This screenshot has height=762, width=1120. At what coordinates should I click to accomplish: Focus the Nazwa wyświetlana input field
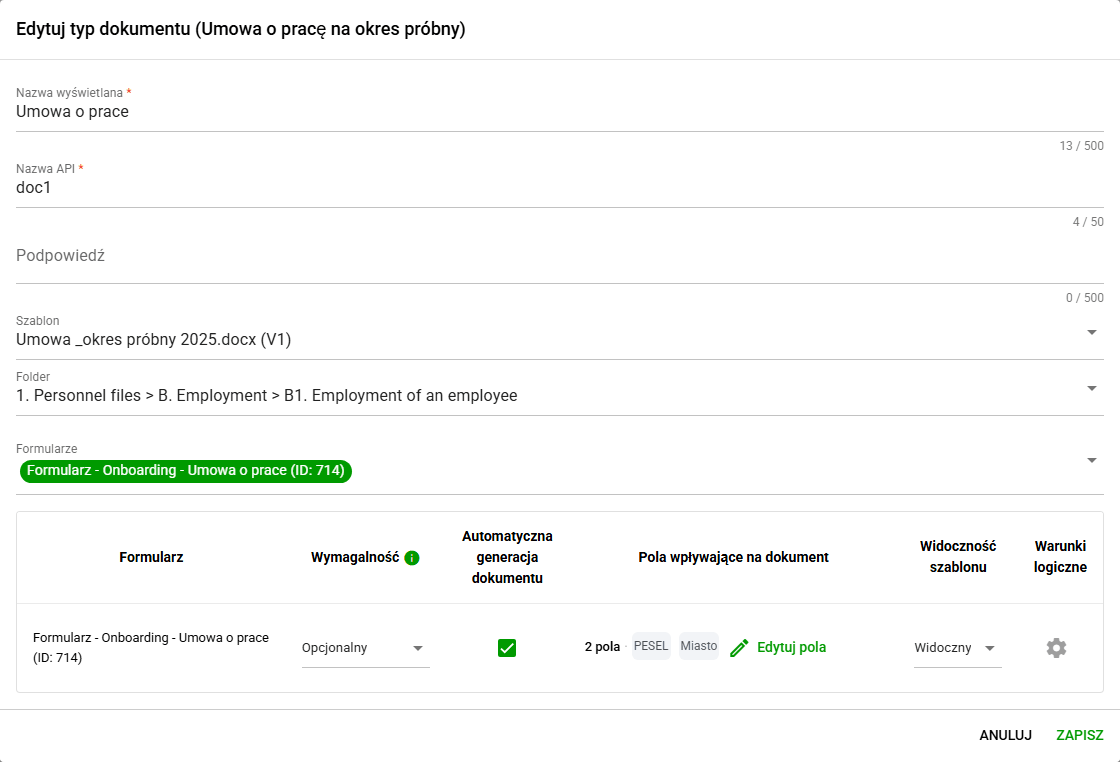coord(559,111)
